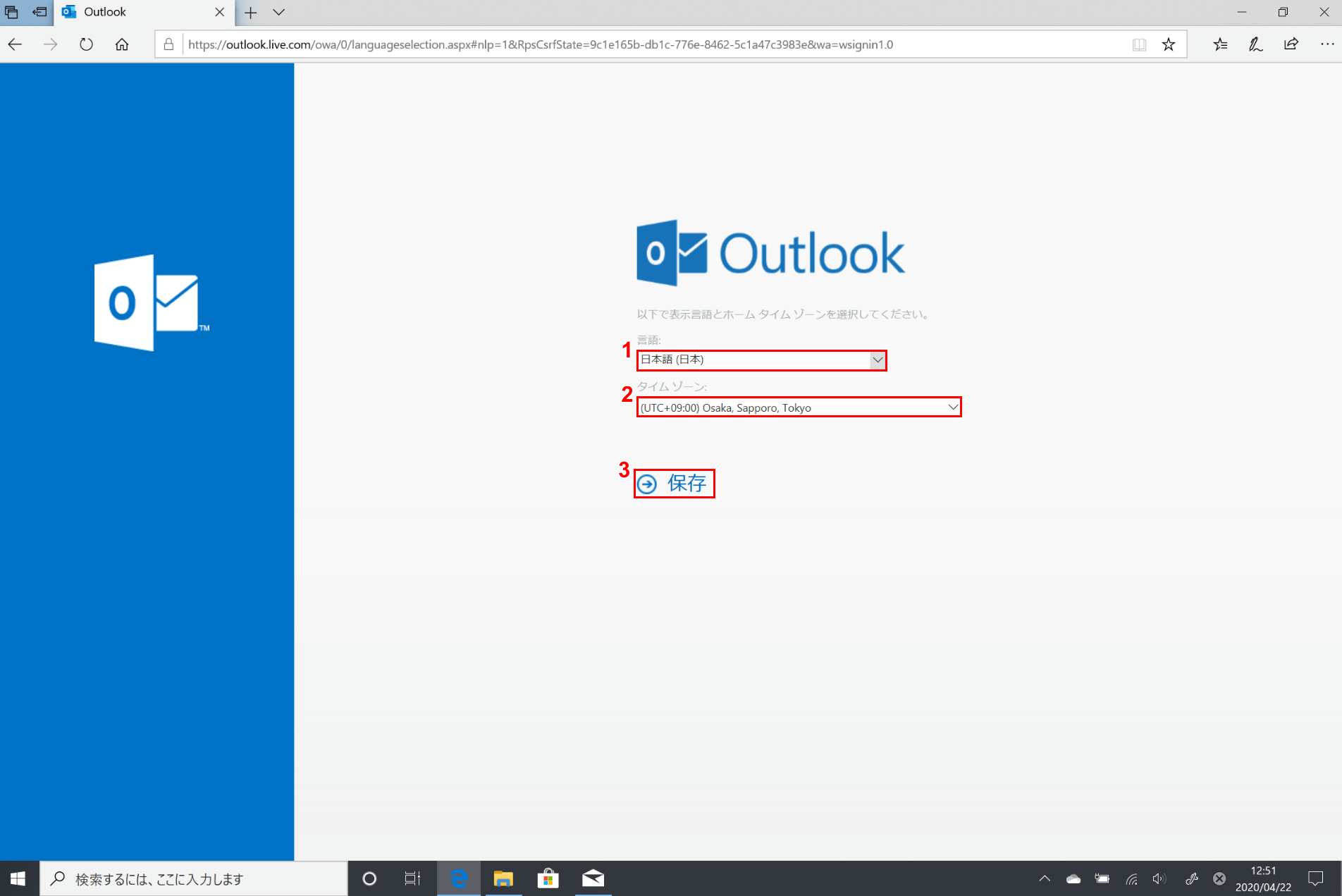The height and width of the screenshot is (896, 1342).
Task: Open Cortana circle icon on taskbar
Action: click(x=369, y=878)
